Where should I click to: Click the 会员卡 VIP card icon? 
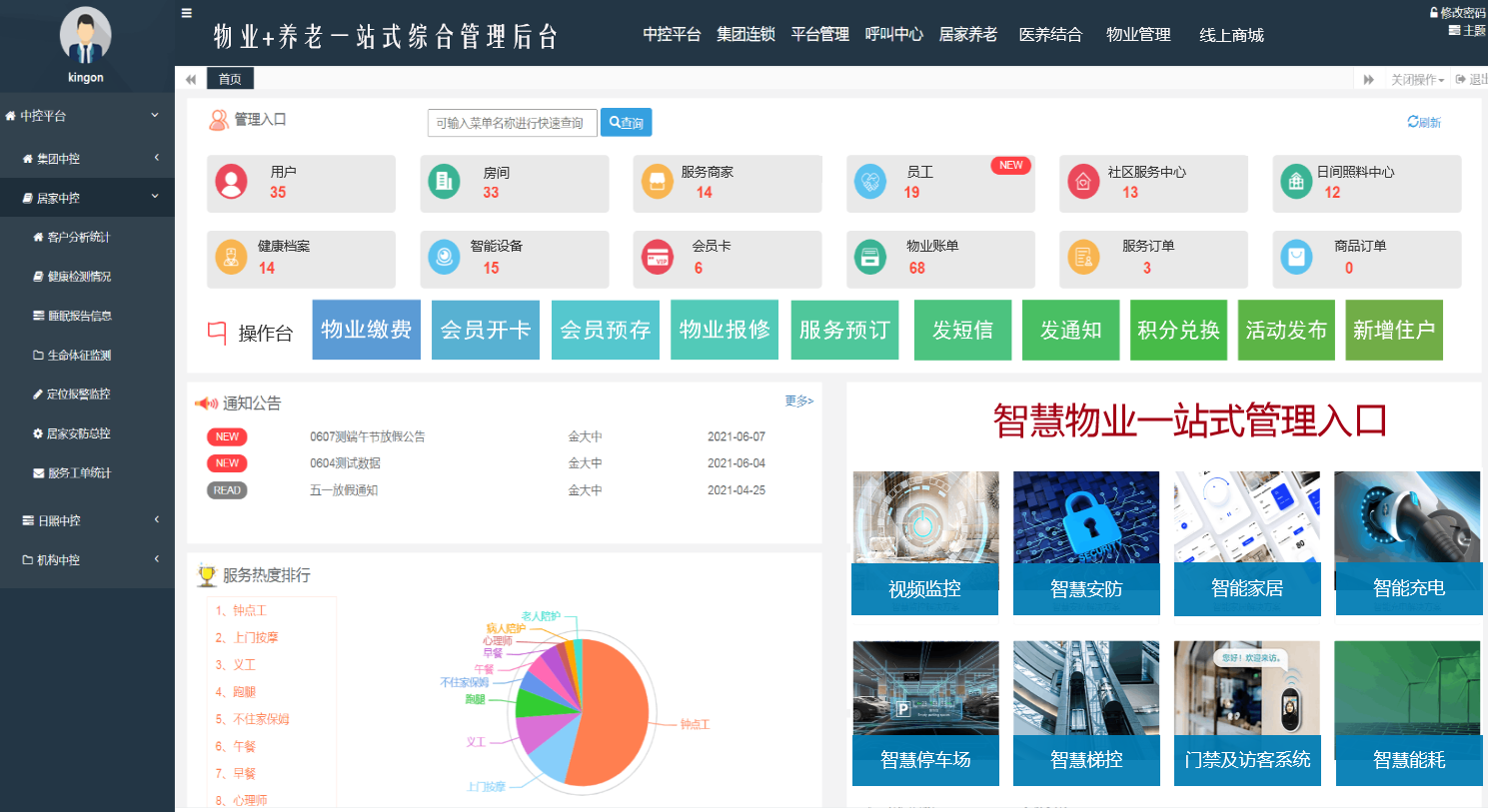(x=657, y=258)
